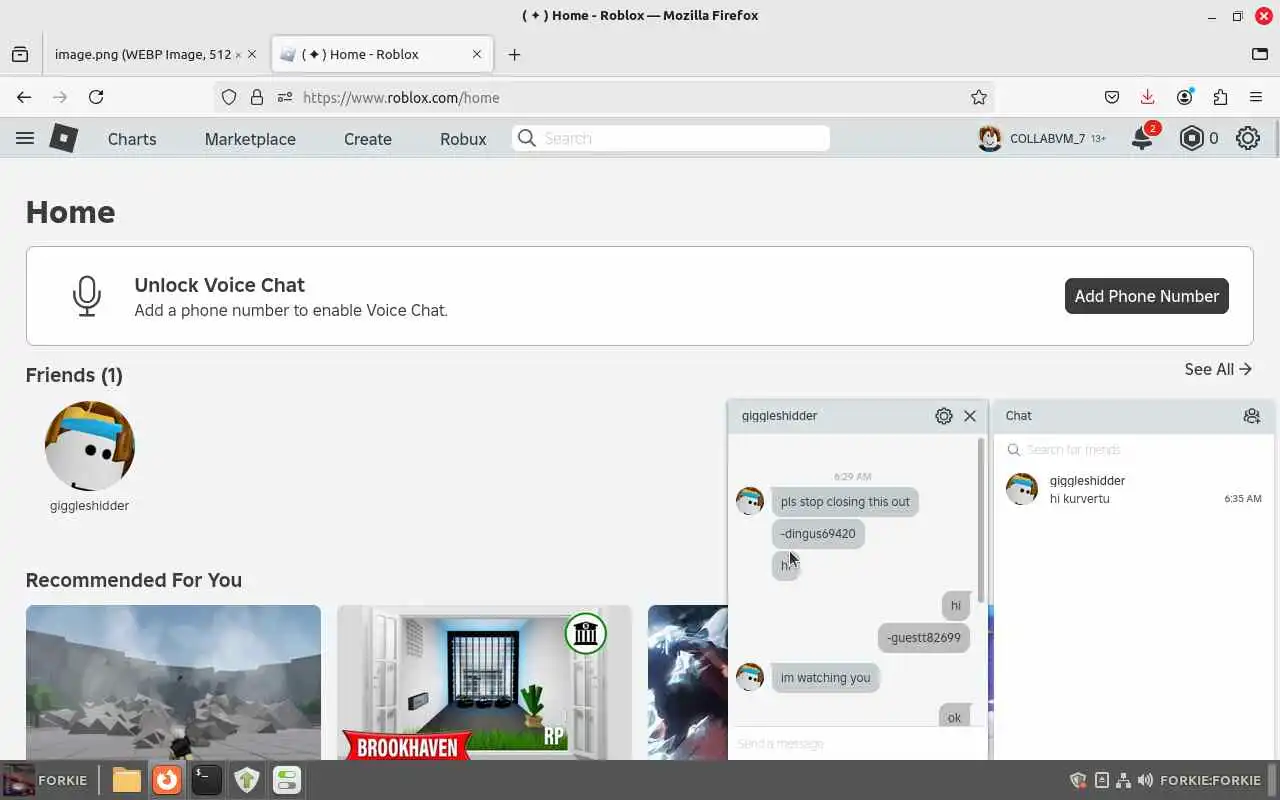The height and width of the screenshot is (800, 1280).
Task: Open the Marketplace menu item
Action: click(250, 139)
